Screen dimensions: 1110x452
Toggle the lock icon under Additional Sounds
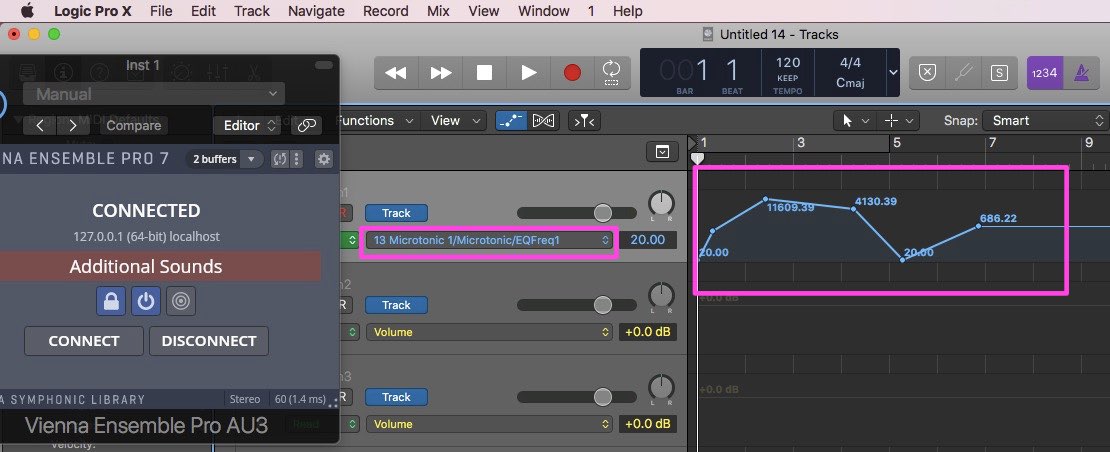tap(111, 301)
